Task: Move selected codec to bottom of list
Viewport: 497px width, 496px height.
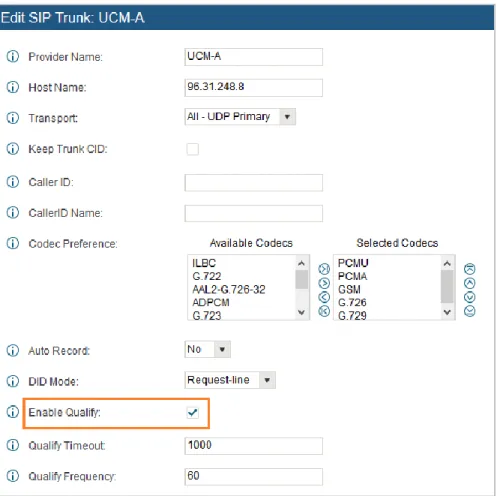Action: coord(470,311)
